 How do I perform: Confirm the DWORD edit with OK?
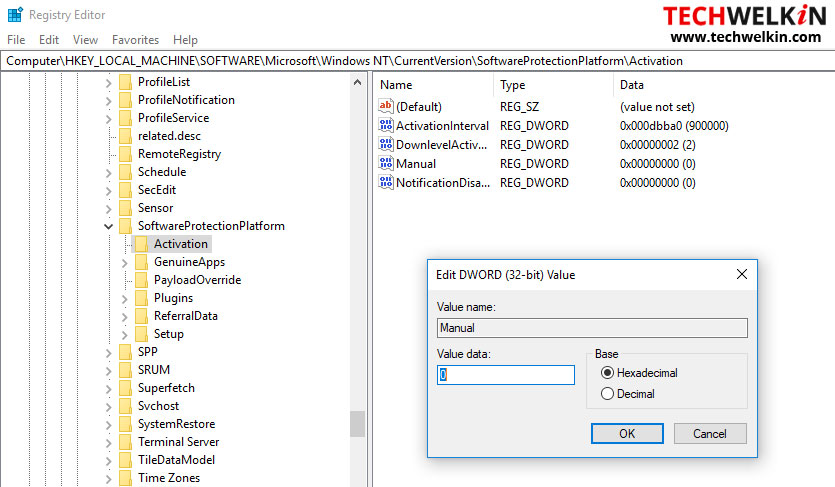point(627,433)
